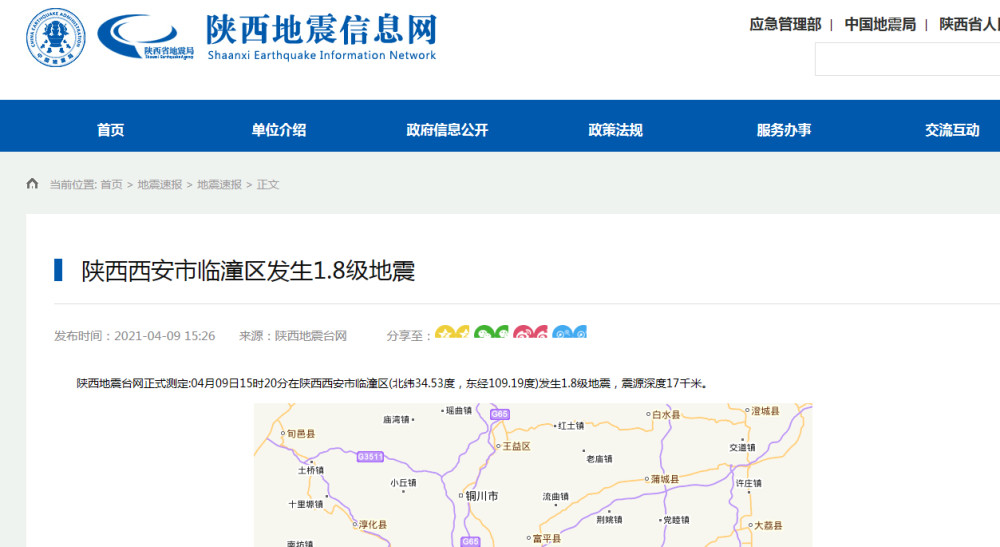Click 老庙镇 label on the map
Screen dimensions: 1000x547
(x=599, y=459)
